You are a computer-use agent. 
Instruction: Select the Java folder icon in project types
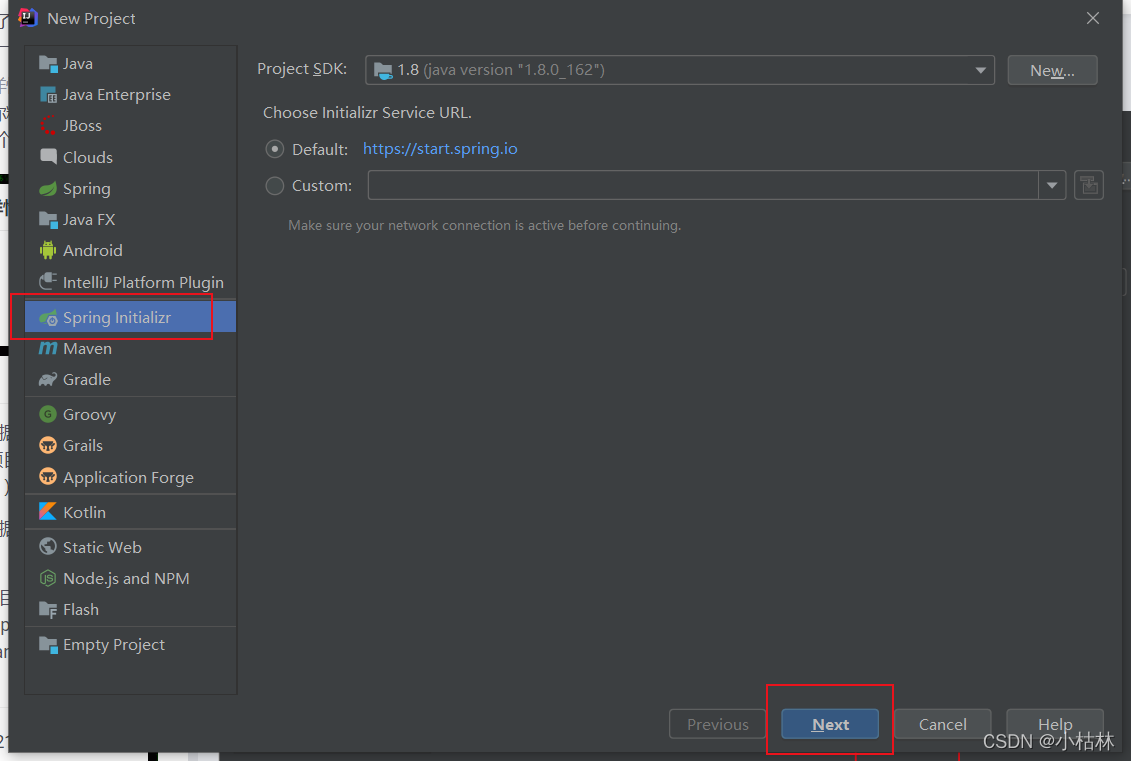(48, 63)
